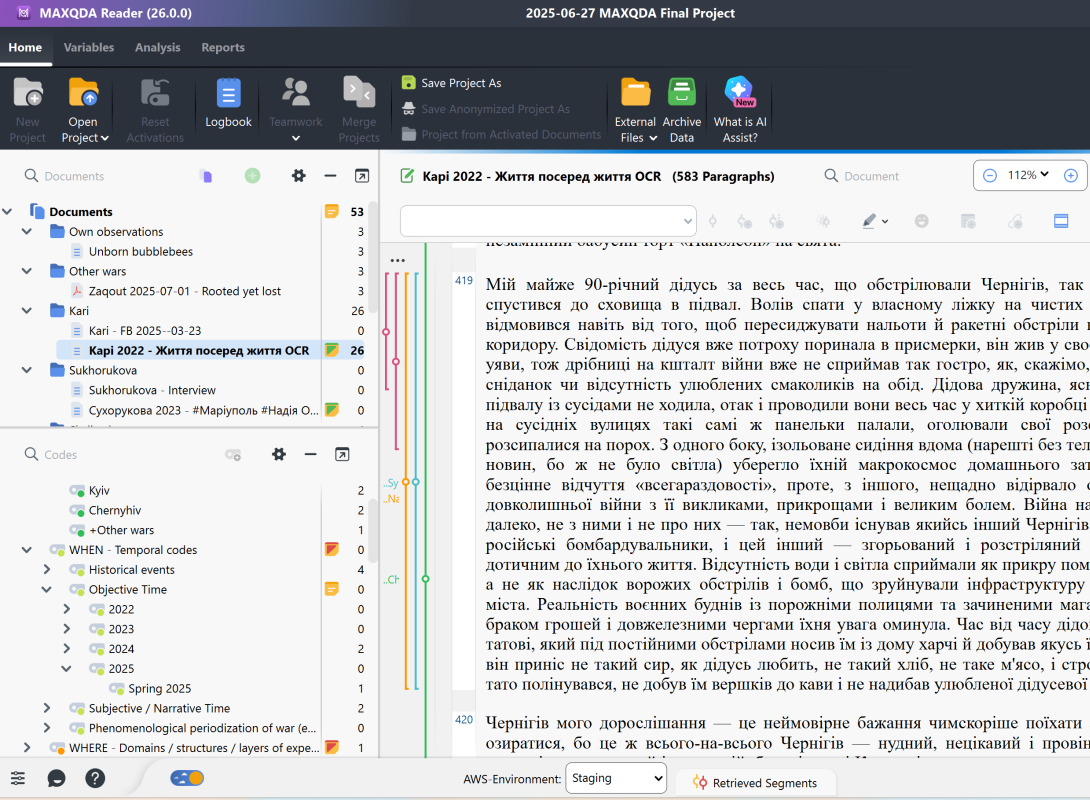Expand the 2022 code
Screen dimensions: 1090x800
pyautogui.click(x=67, y=609)
